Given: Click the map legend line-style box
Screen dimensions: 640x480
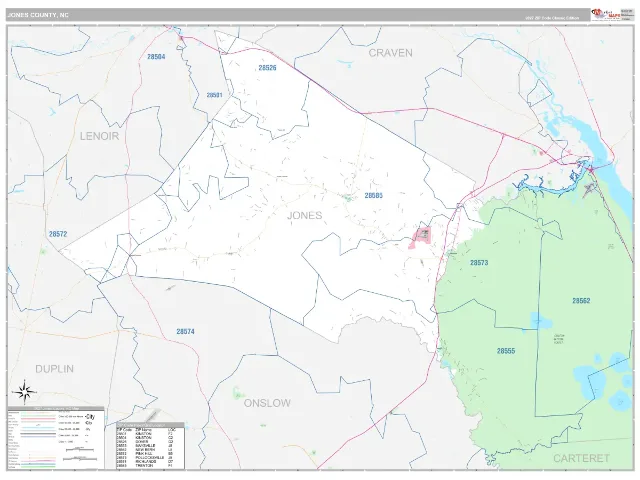Looking at the screenshot, I should [56, 438].
